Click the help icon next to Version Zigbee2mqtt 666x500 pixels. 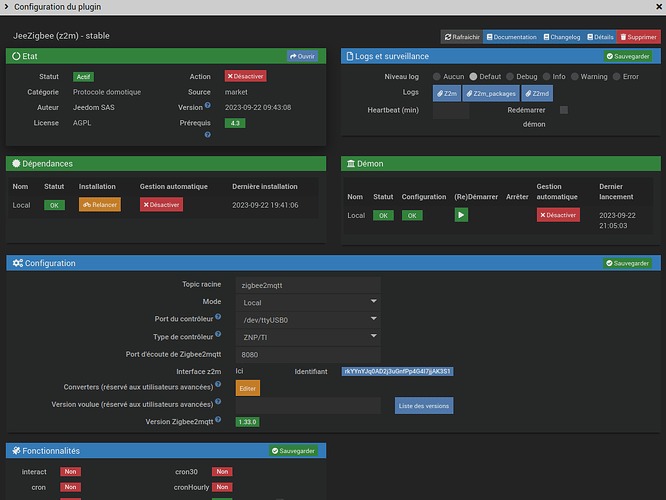[218, 419]
